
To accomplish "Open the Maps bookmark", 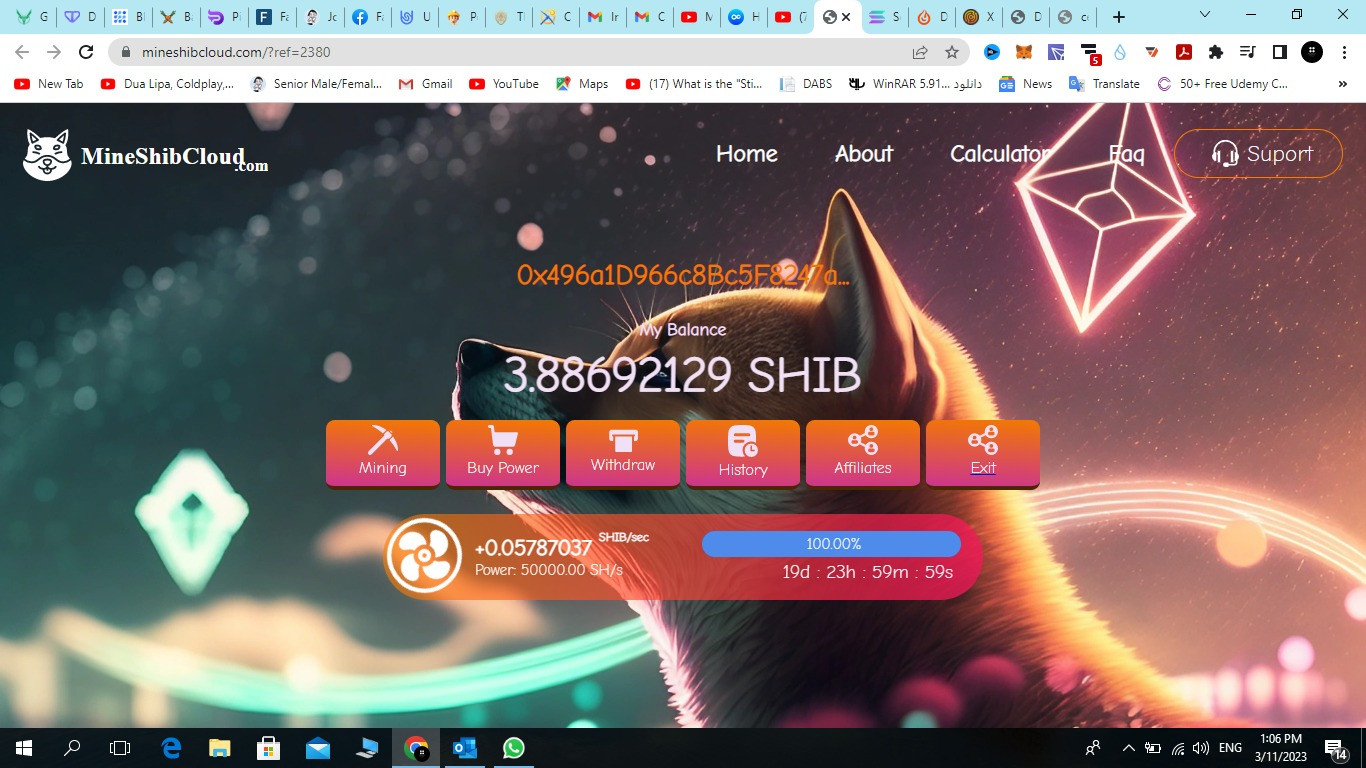I will click(x=582, y=84).
